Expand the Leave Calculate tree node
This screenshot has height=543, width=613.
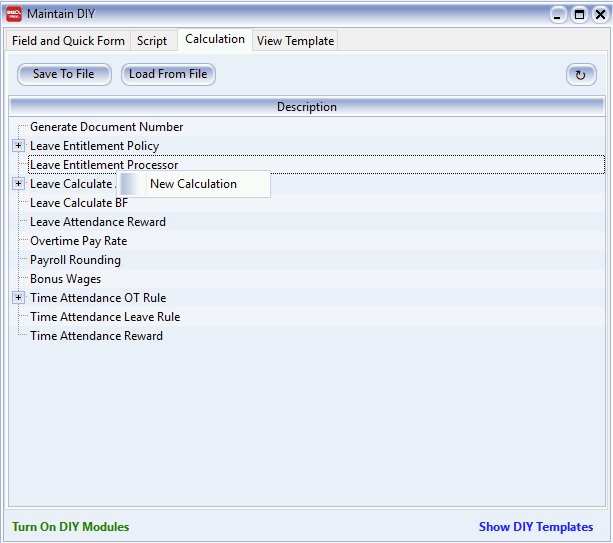pyautogui.click(x=18, y=184)
